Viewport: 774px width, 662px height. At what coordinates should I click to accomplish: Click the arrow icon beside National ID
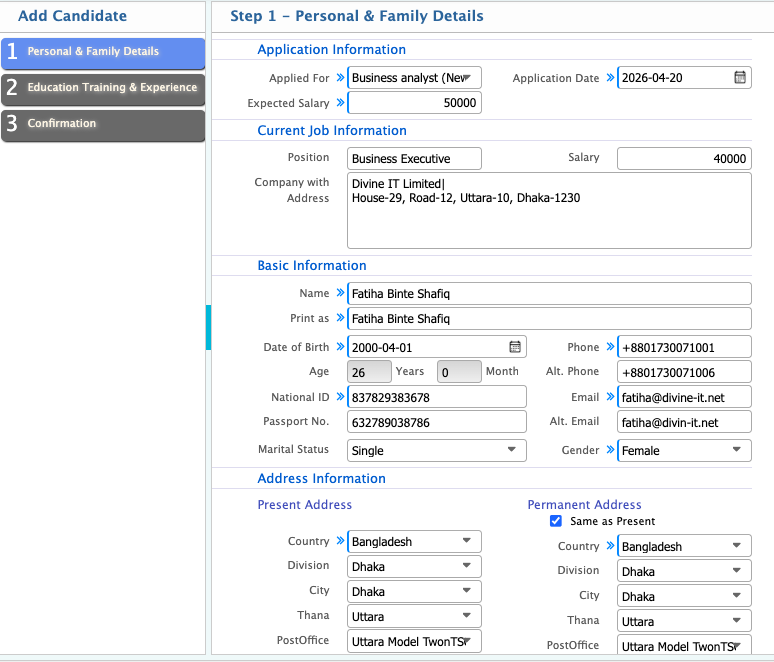point(340,397)
